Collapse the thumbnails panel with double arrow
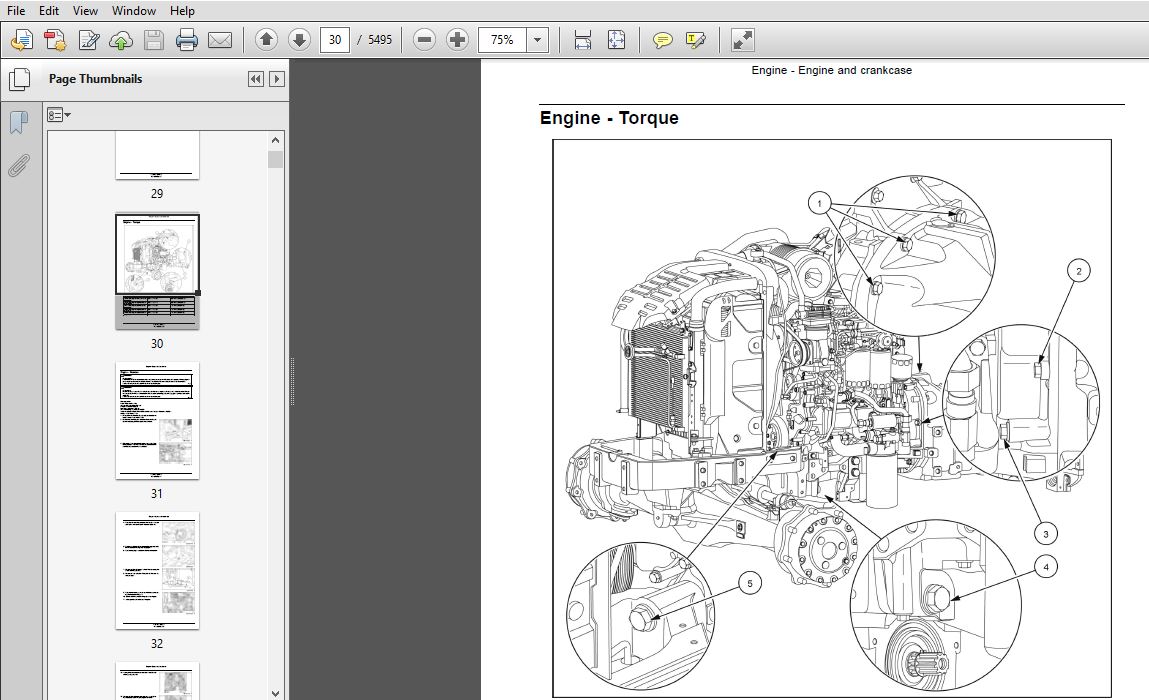1149x700 pixels. [256, 79]
